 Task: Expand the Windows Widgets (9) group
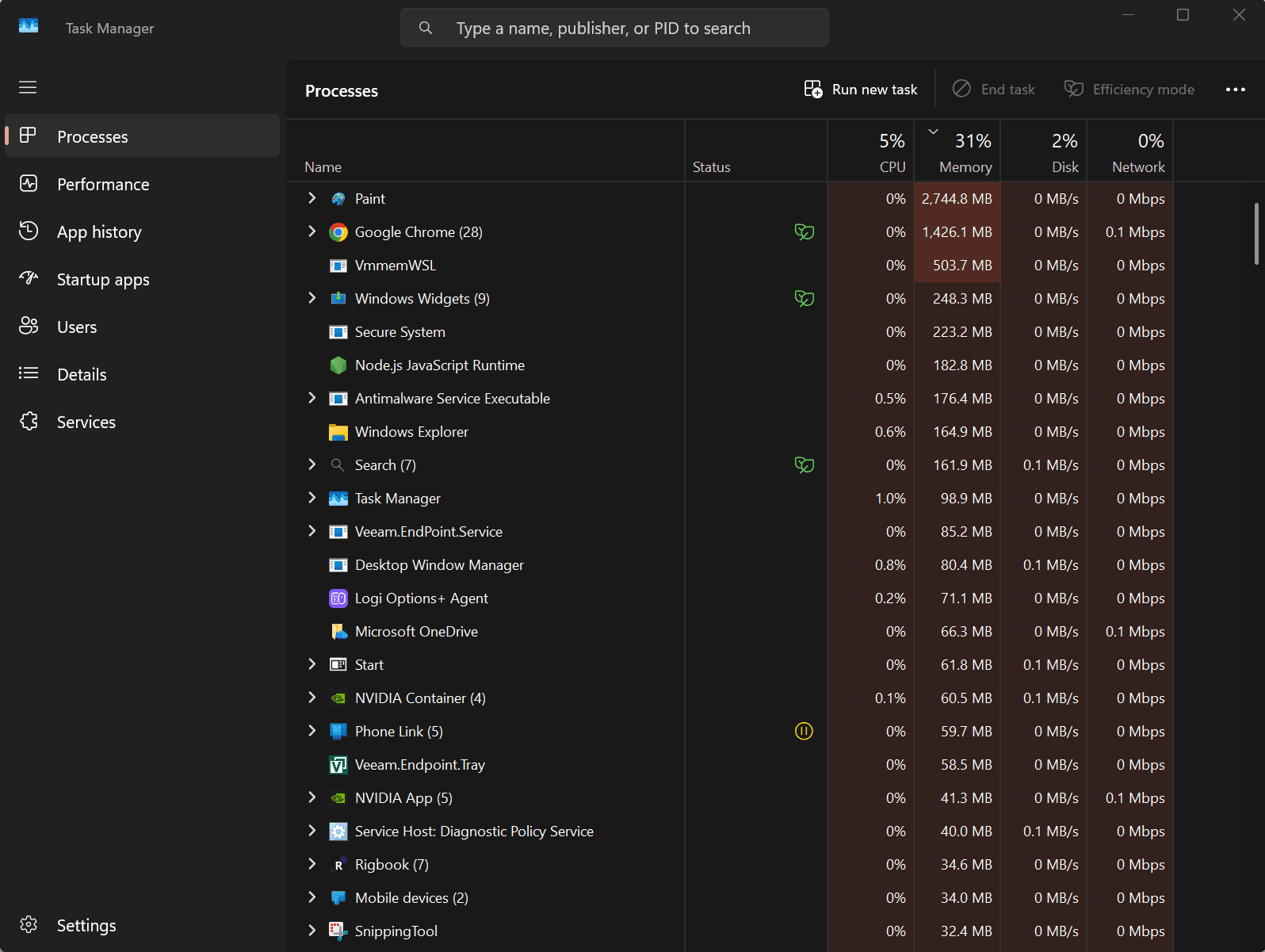(x=311, y=298)
